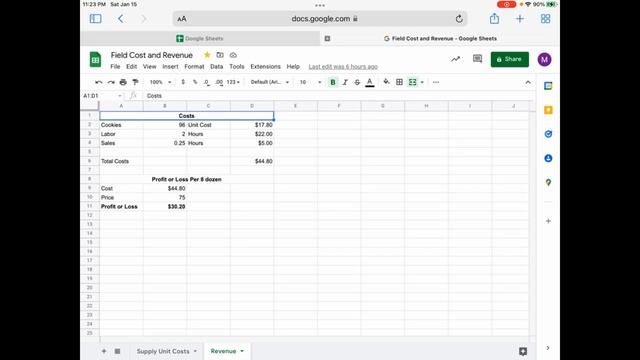Open Calendar in the side panel
This screenshot has width=640, height=360.
click(x=548, y=86)
